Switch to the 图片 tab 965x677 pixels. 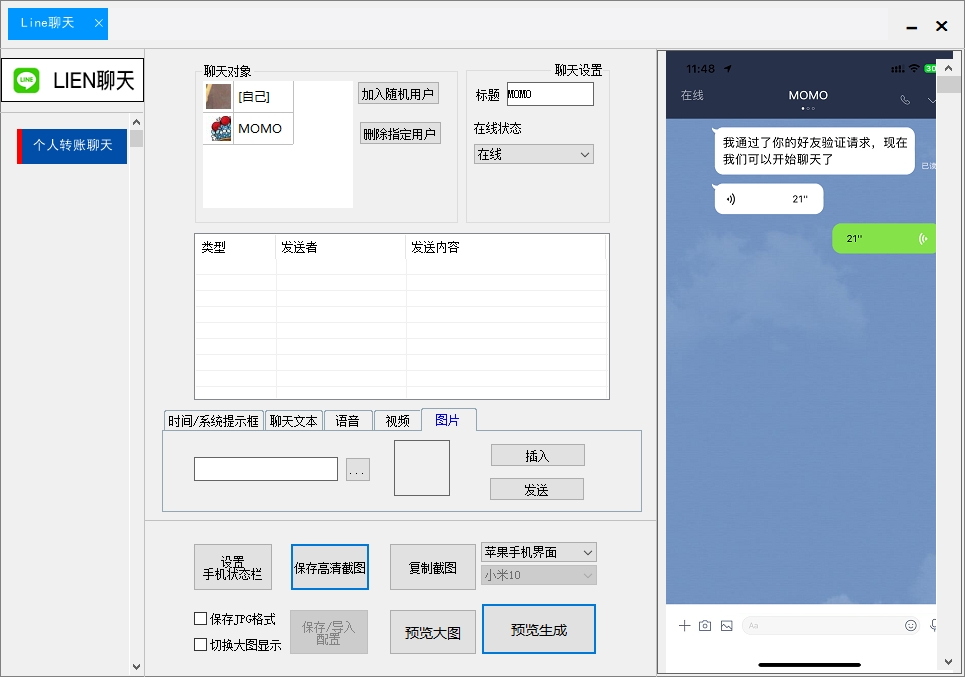pyautogui.click(x=448, y=420)
